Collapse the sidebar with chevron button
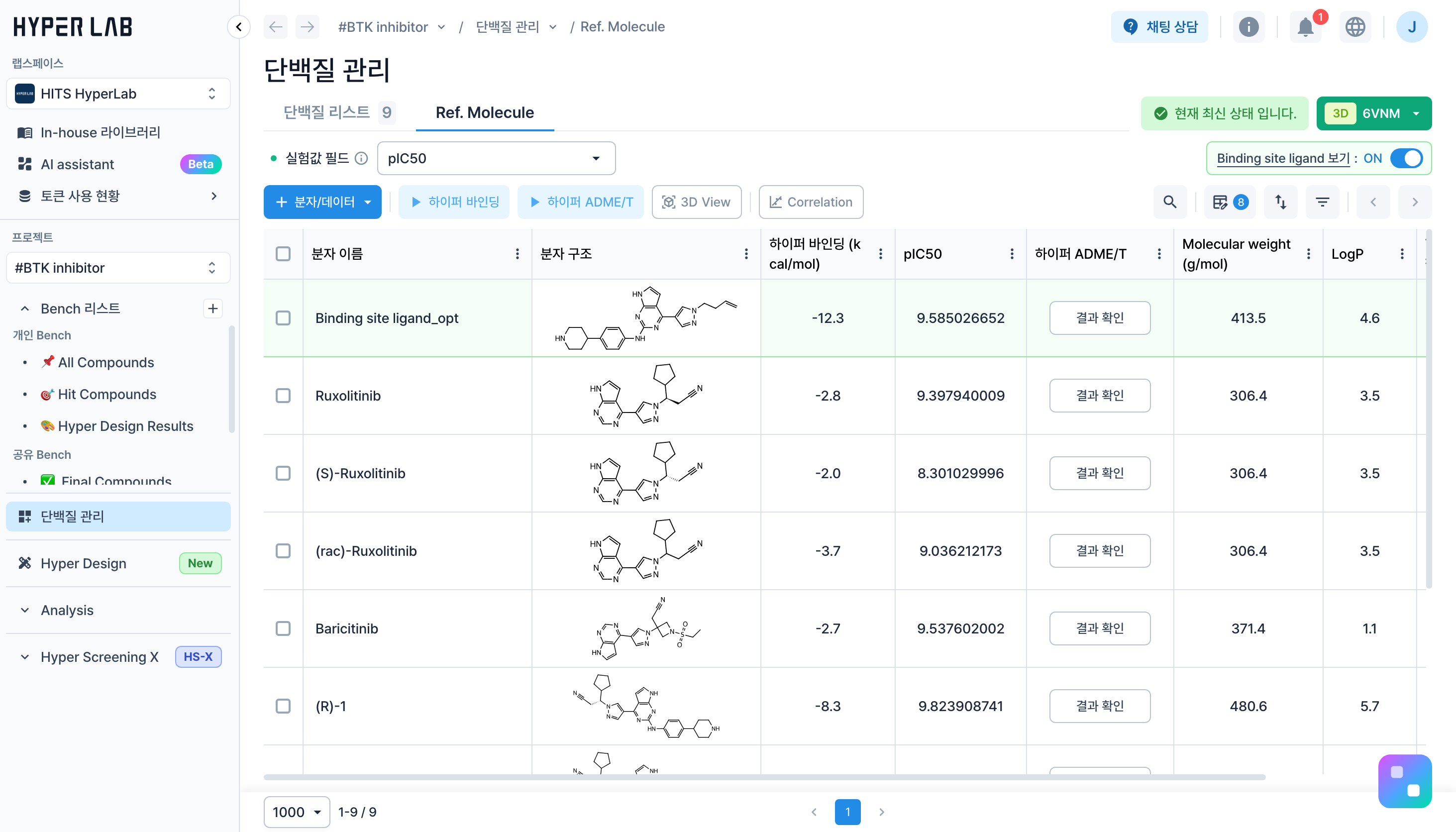Image resolution: width=1456 pixels, height=832 pixels. point(239,27)
